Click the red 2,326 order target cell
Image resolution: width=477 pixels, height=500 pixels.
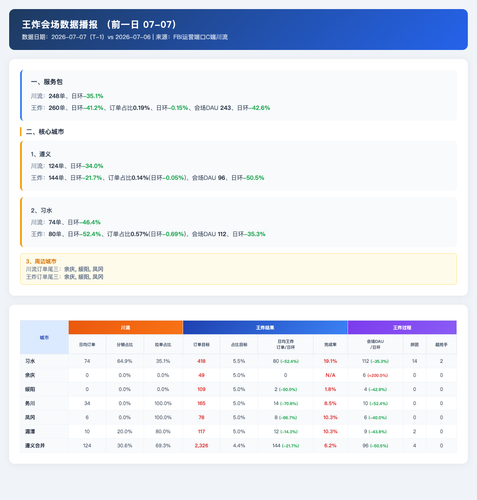[201, 445]
